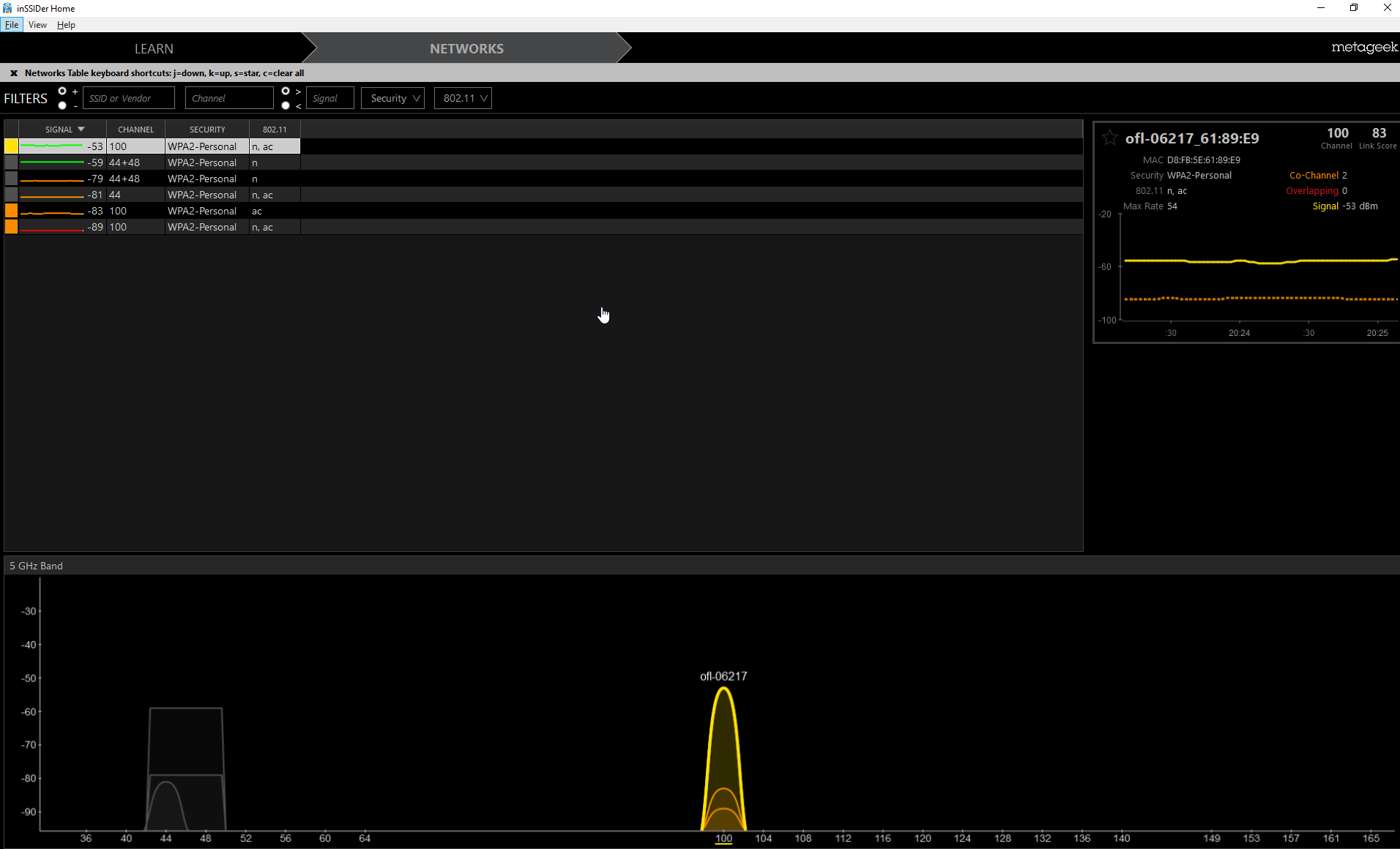Open the 802.11 filter dropdown
The width and height of the screenshot is (1400, 849).
pos(462,97)
